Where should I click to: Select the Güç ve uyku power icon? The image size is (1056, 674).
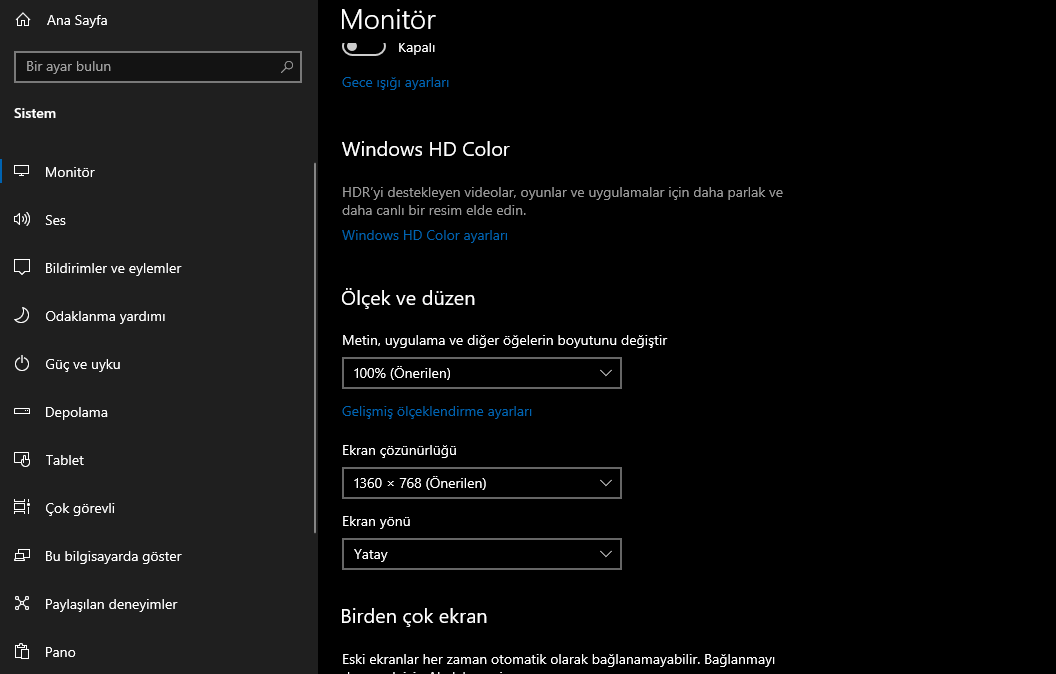pos(22,364)
